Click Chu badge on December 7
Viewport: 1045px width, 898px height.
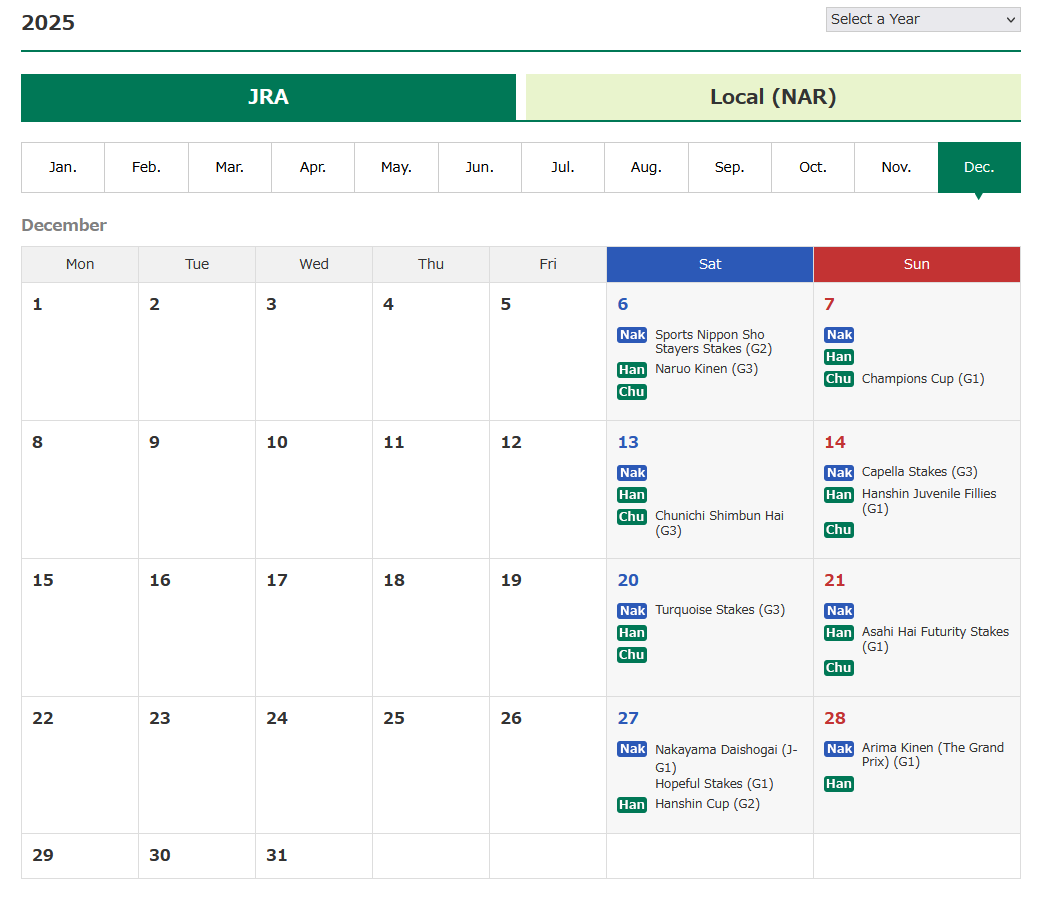click(839, 379)
